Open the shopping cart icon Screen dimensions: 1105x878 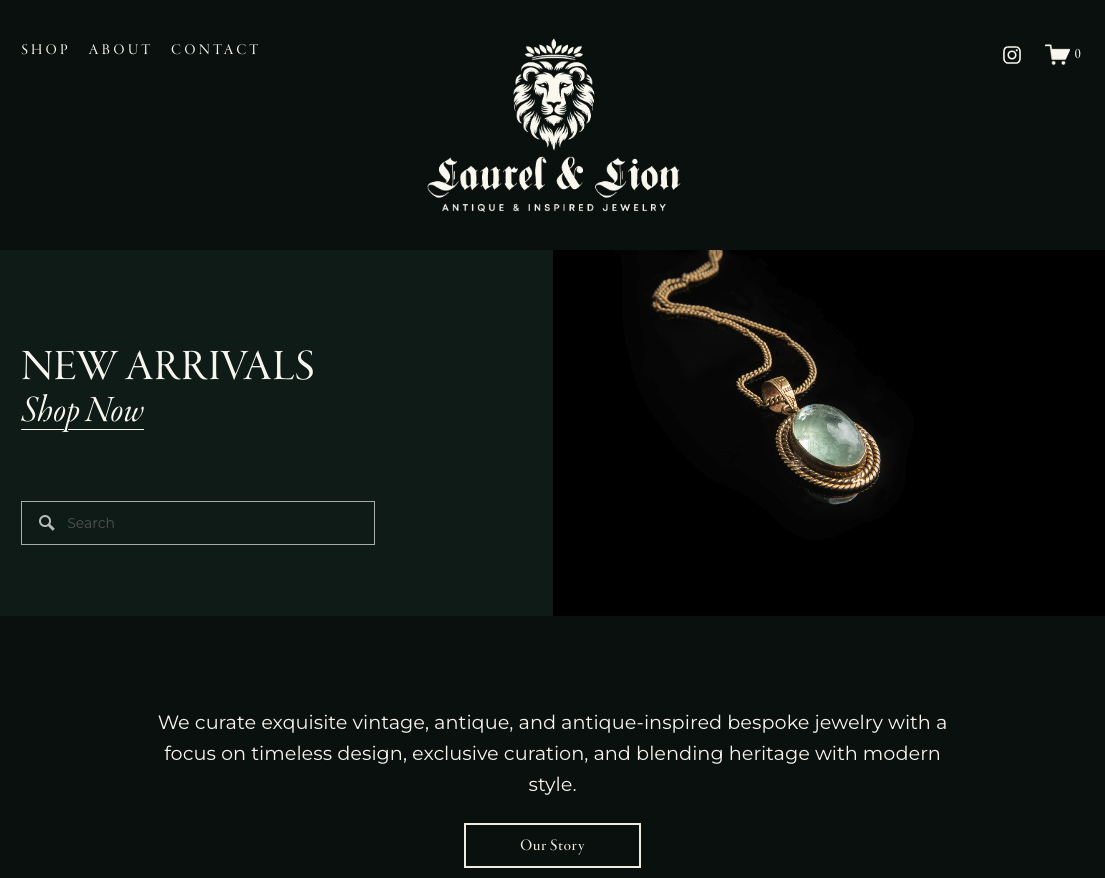[1057, 54]
